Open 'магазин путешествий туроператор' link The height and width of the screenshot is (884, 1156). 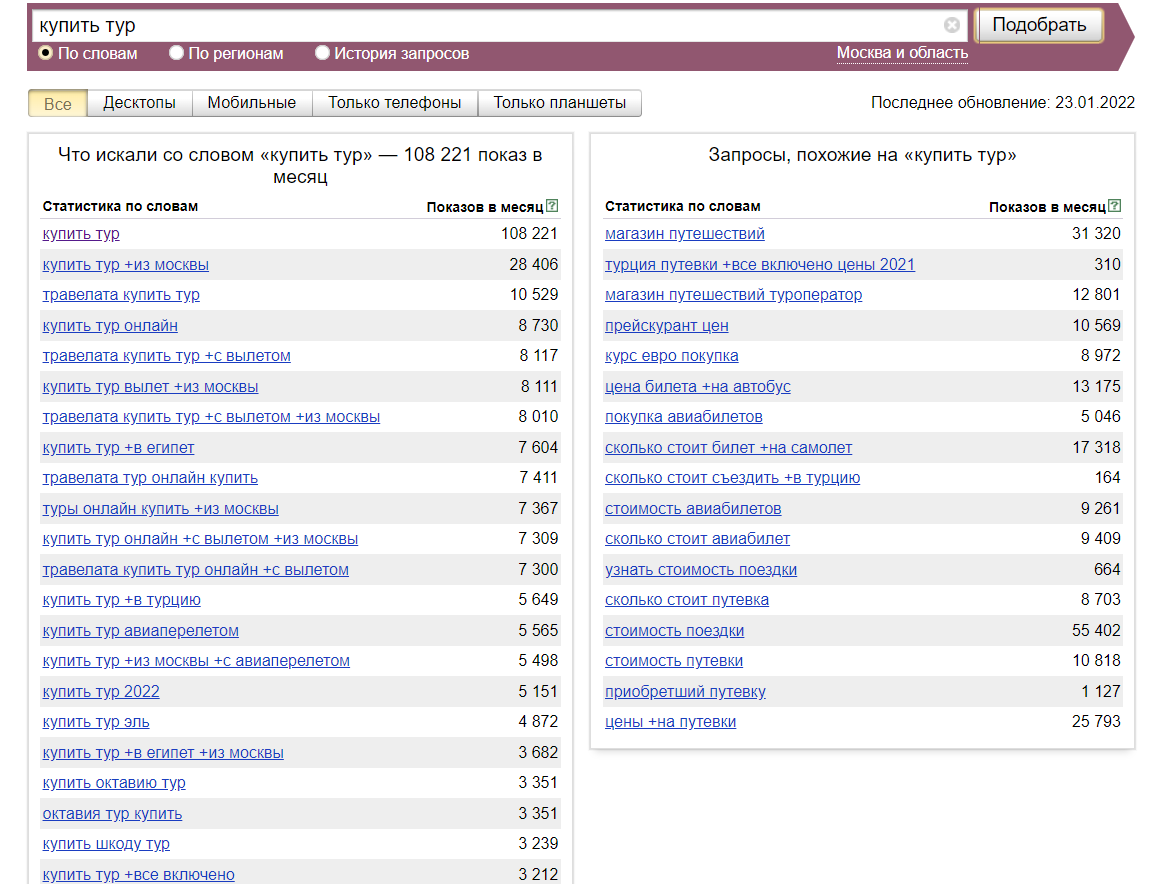tap(734, 295)
